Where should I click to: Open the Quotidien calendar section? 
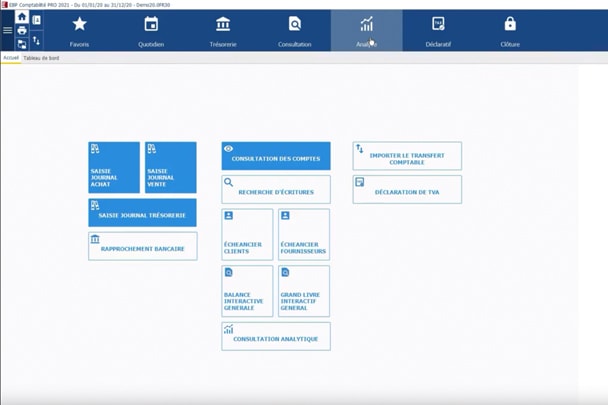tap(151, 30)
